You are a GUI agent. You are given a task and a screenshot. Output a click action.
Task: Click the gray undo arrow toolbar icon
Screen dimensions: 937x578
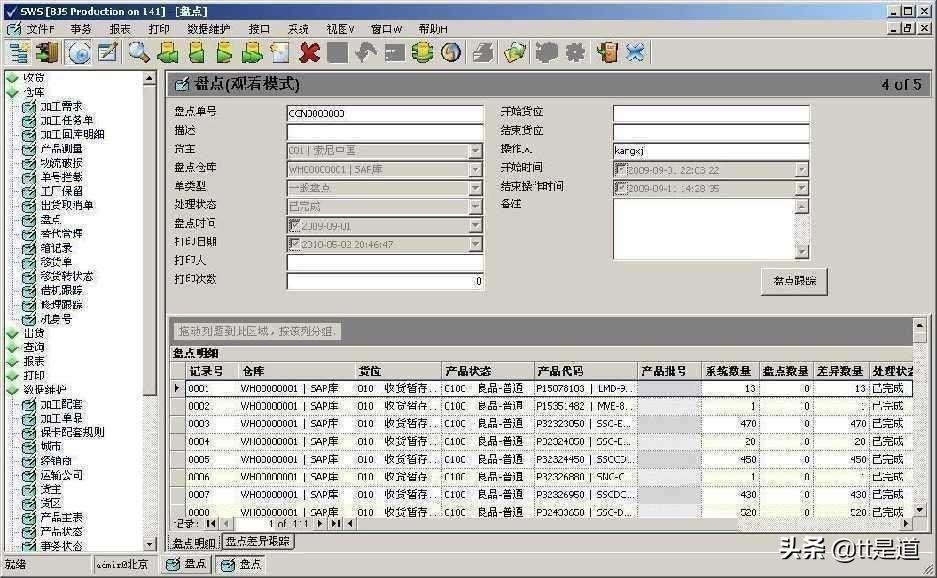tap(366, 53)
